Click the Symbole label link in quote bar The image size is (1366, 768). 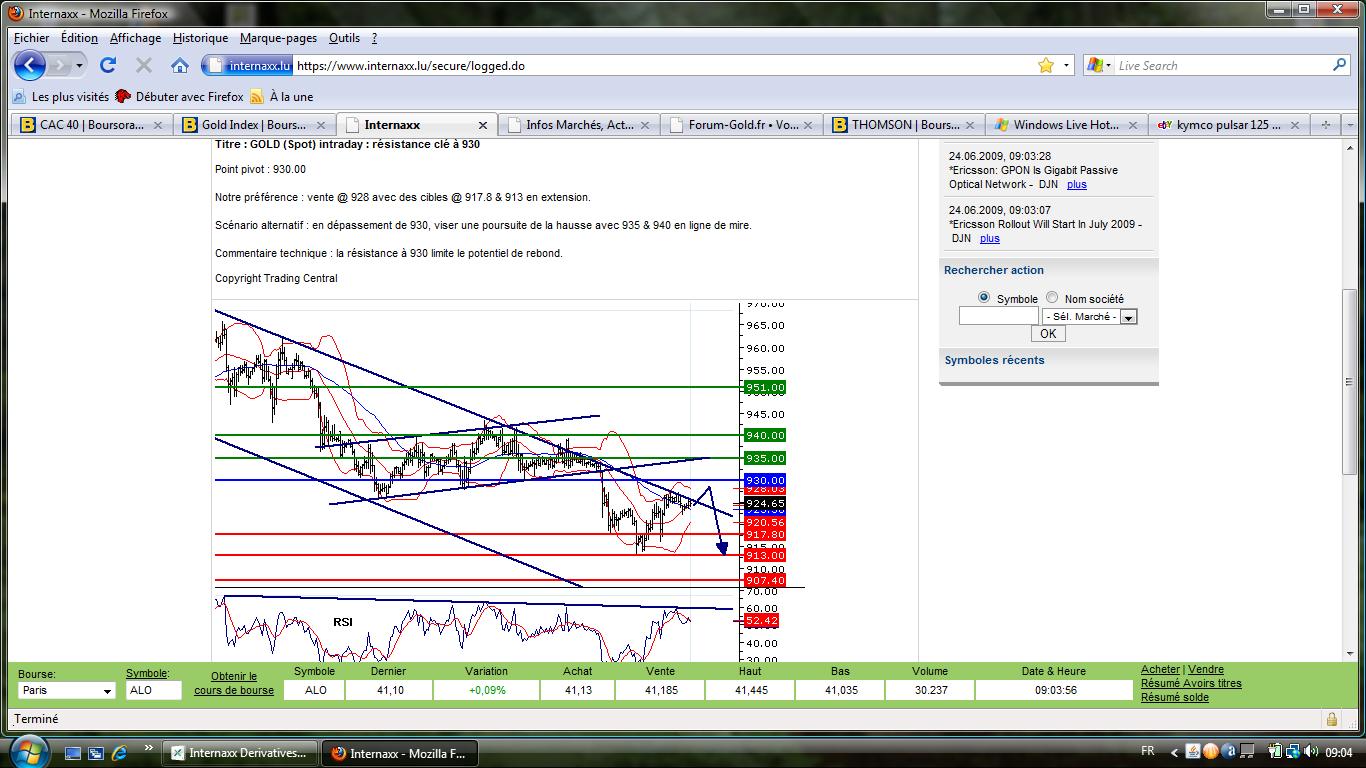147,673
